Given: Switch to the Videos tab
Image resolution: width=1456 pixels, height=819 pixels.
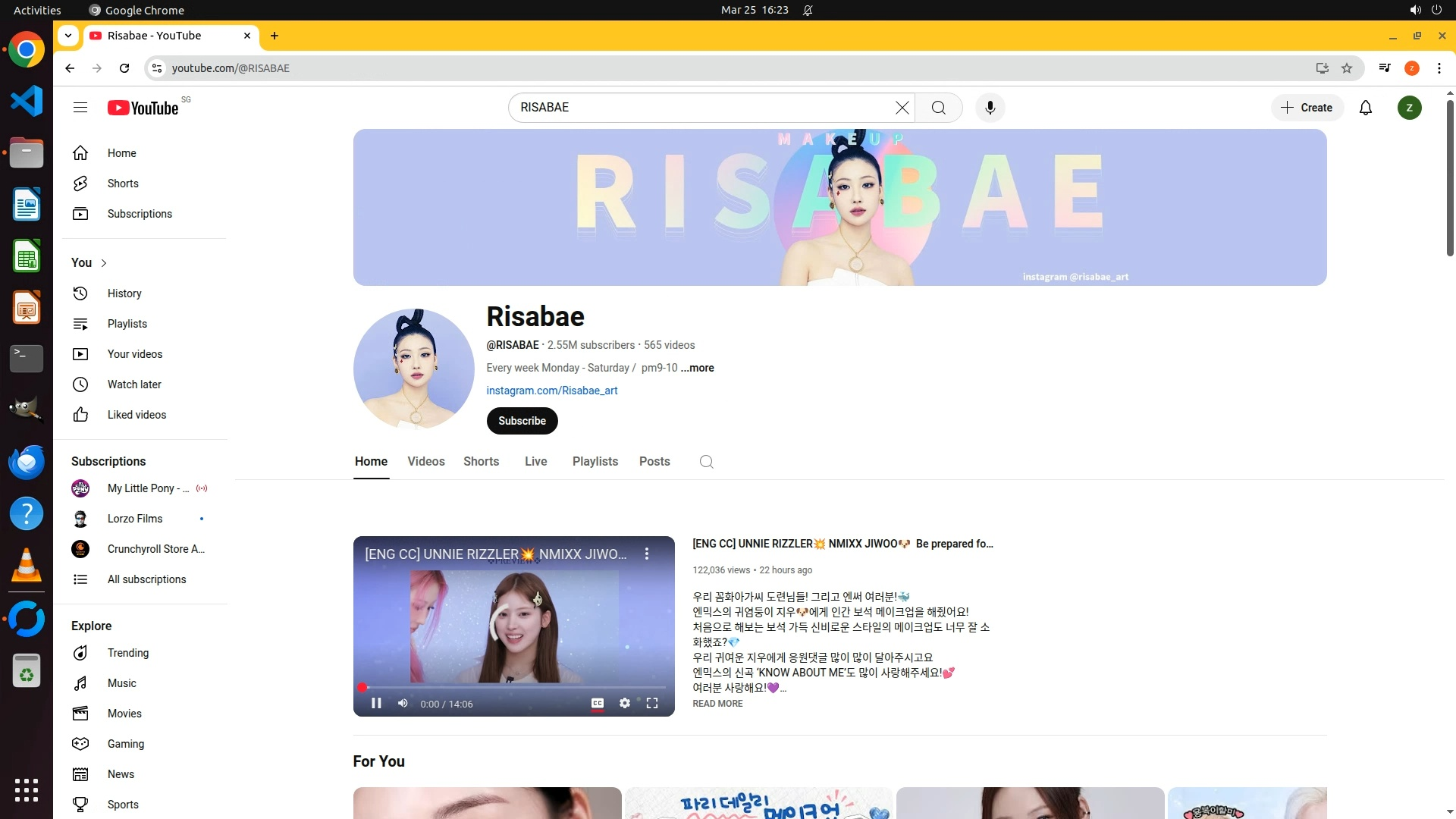Looking at the screenshot, I should [x=425, y=461].
